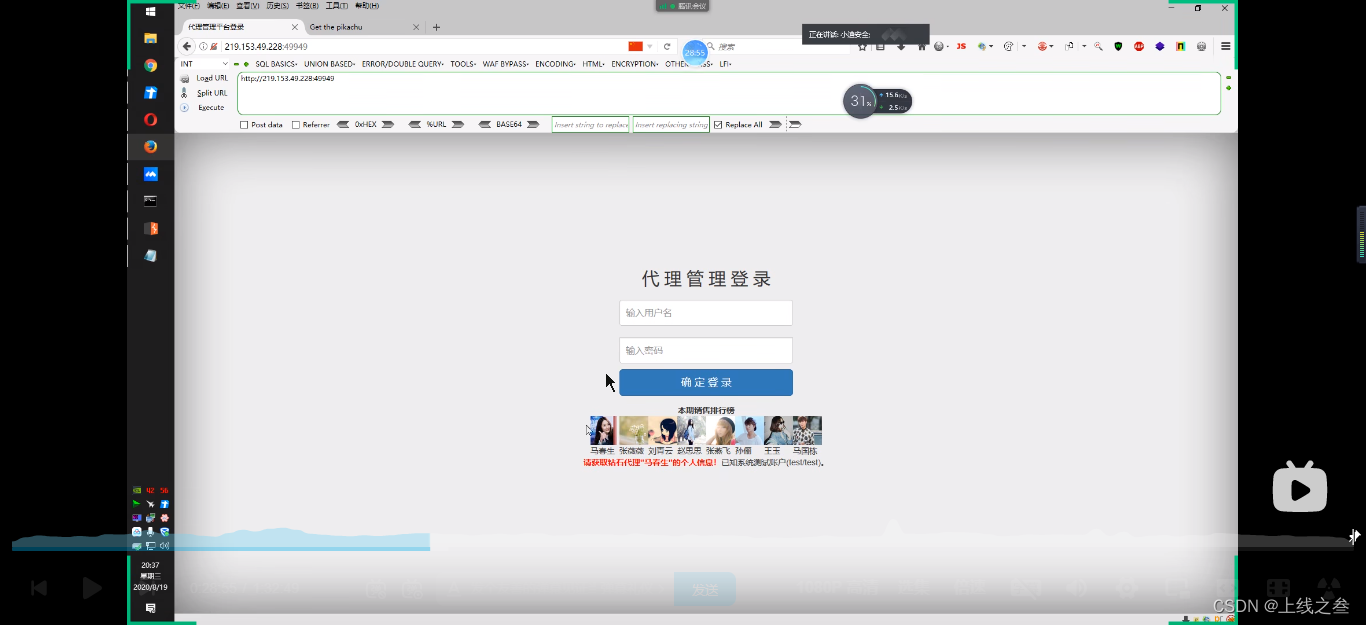1366x625 pixels.
Task: Click the Bilibili play icon overlay
Action: coord(1300,488)
